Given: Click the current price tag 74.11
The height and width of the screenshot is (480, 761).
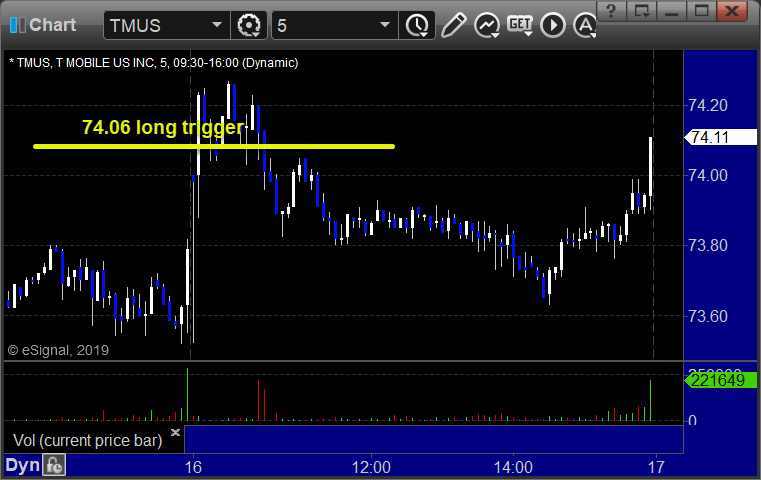Looking at the screenshot, I should click(x=721, y=137).
